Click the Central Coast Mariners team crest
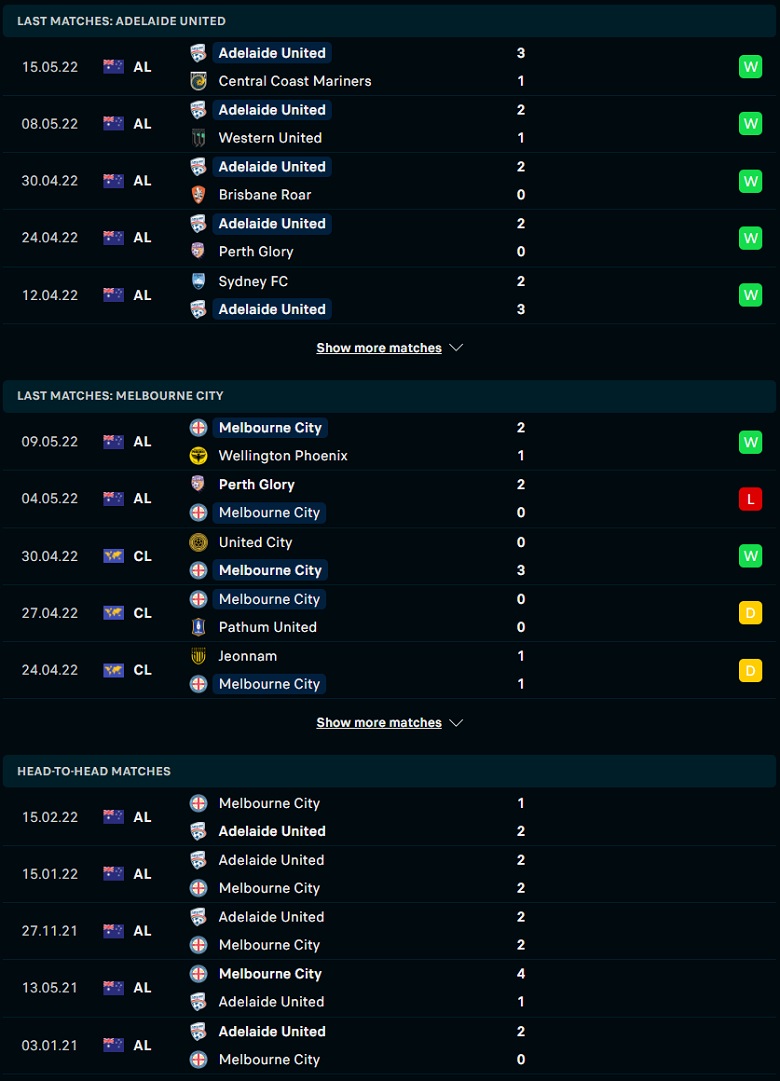 tap(198, 81)
